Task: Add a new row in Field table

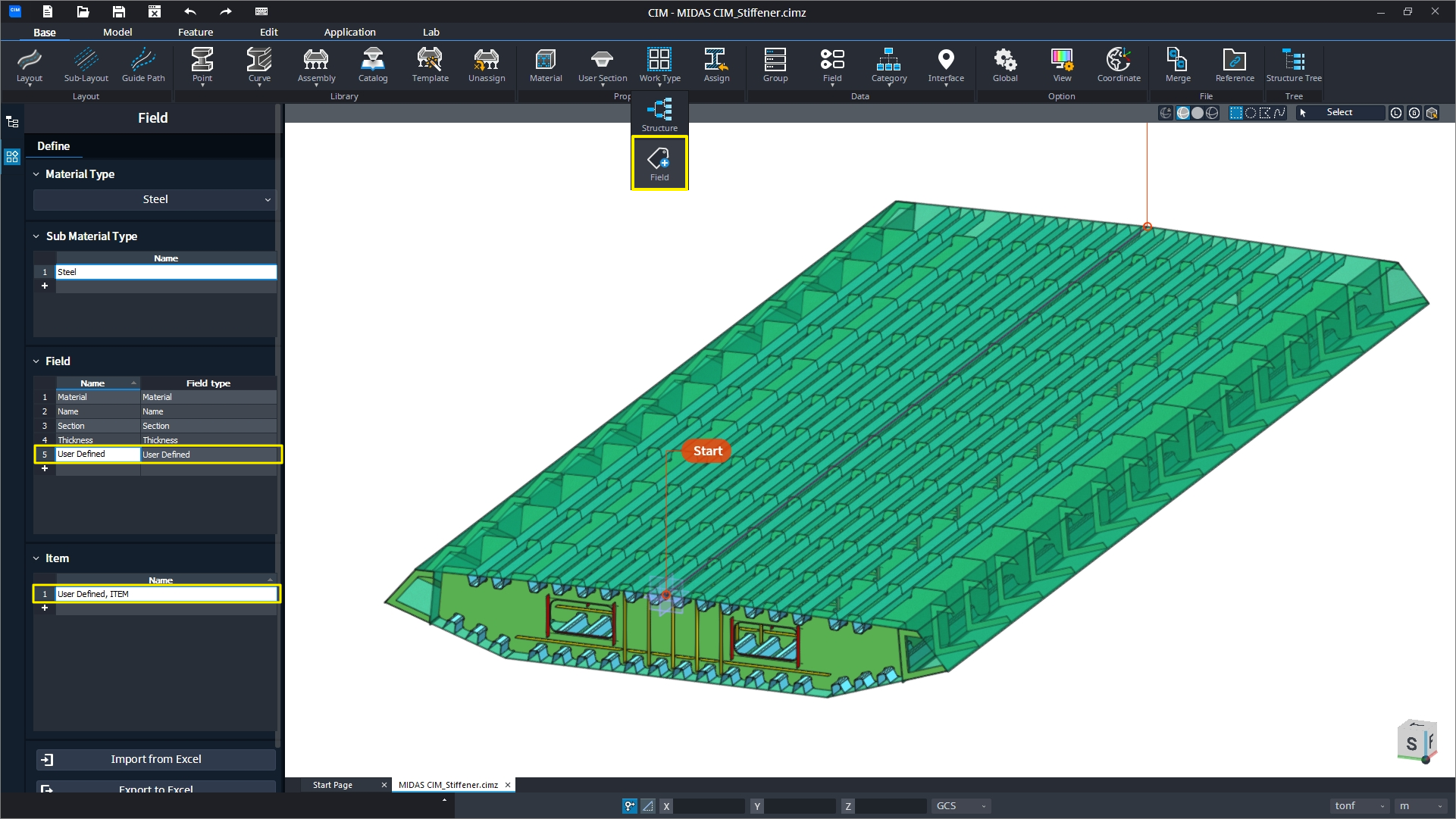Action: tap(45, 468)
